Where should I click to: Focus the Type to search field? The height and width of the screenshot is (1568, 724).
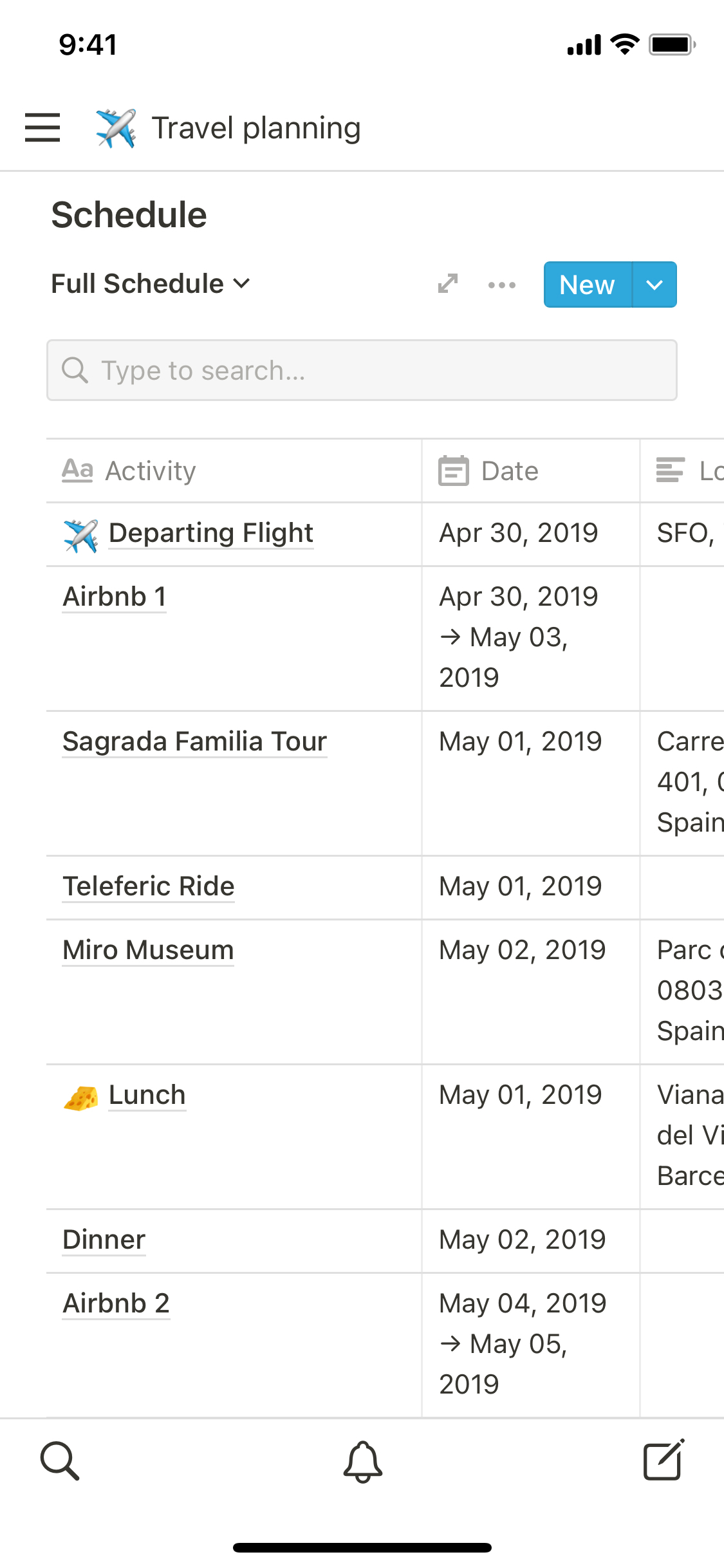point(362,371)
